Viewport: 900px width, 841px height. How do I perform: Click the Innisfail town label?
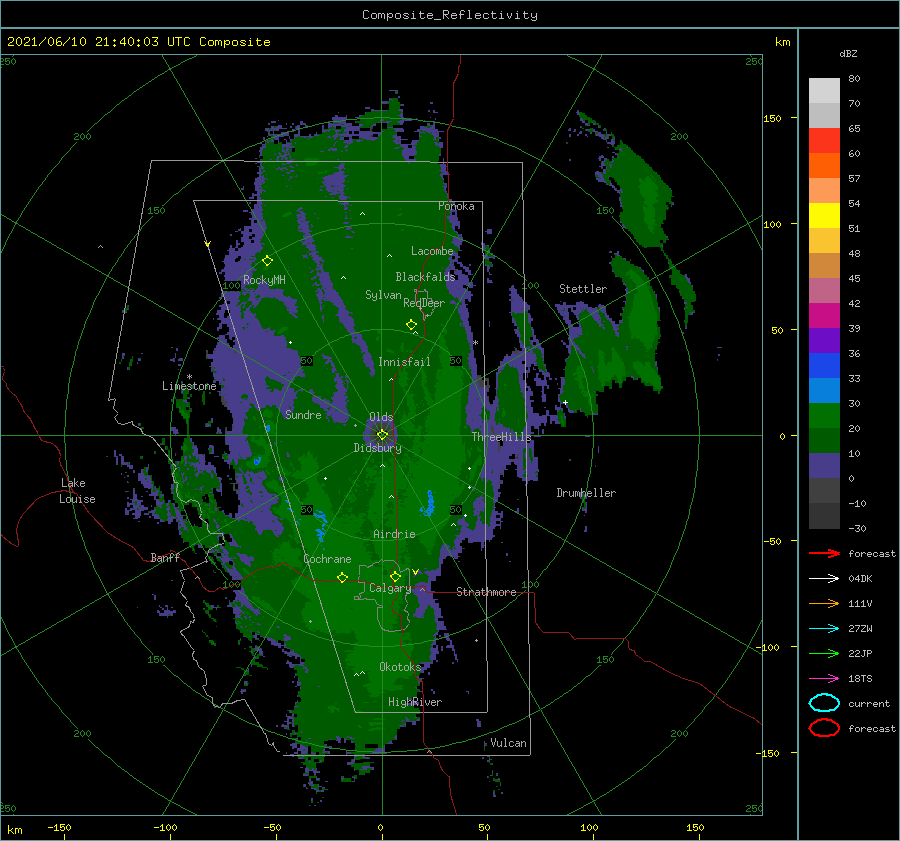tap(404, 362)
